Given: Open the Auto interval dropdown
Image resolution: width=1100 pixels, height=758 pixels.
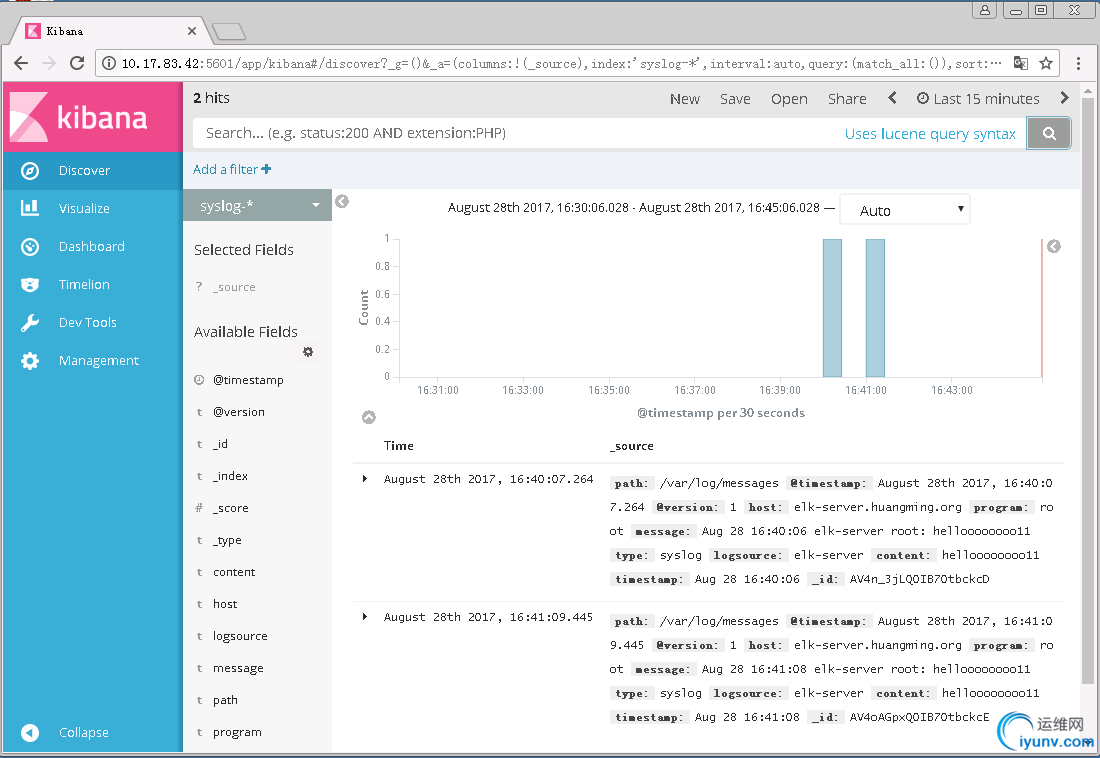Looking at the screenshot, I should [x=905, y=210].
